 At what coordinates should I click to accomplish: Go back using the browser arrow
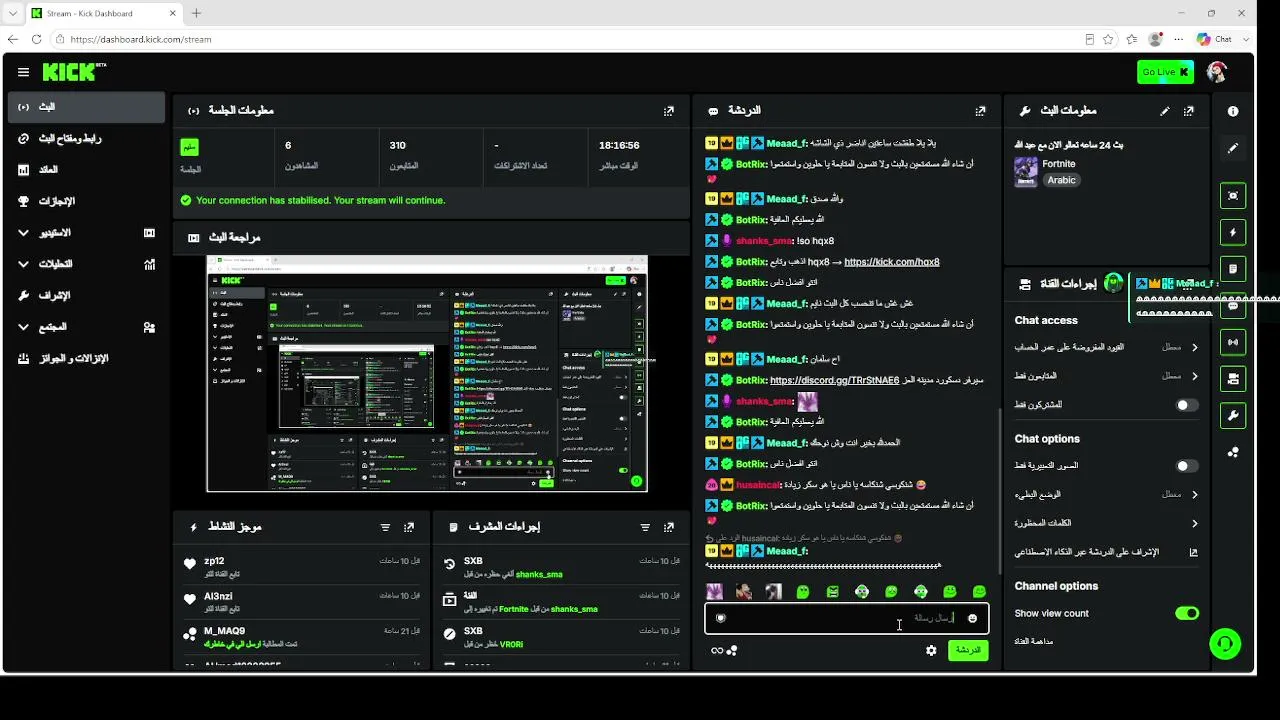13,39
